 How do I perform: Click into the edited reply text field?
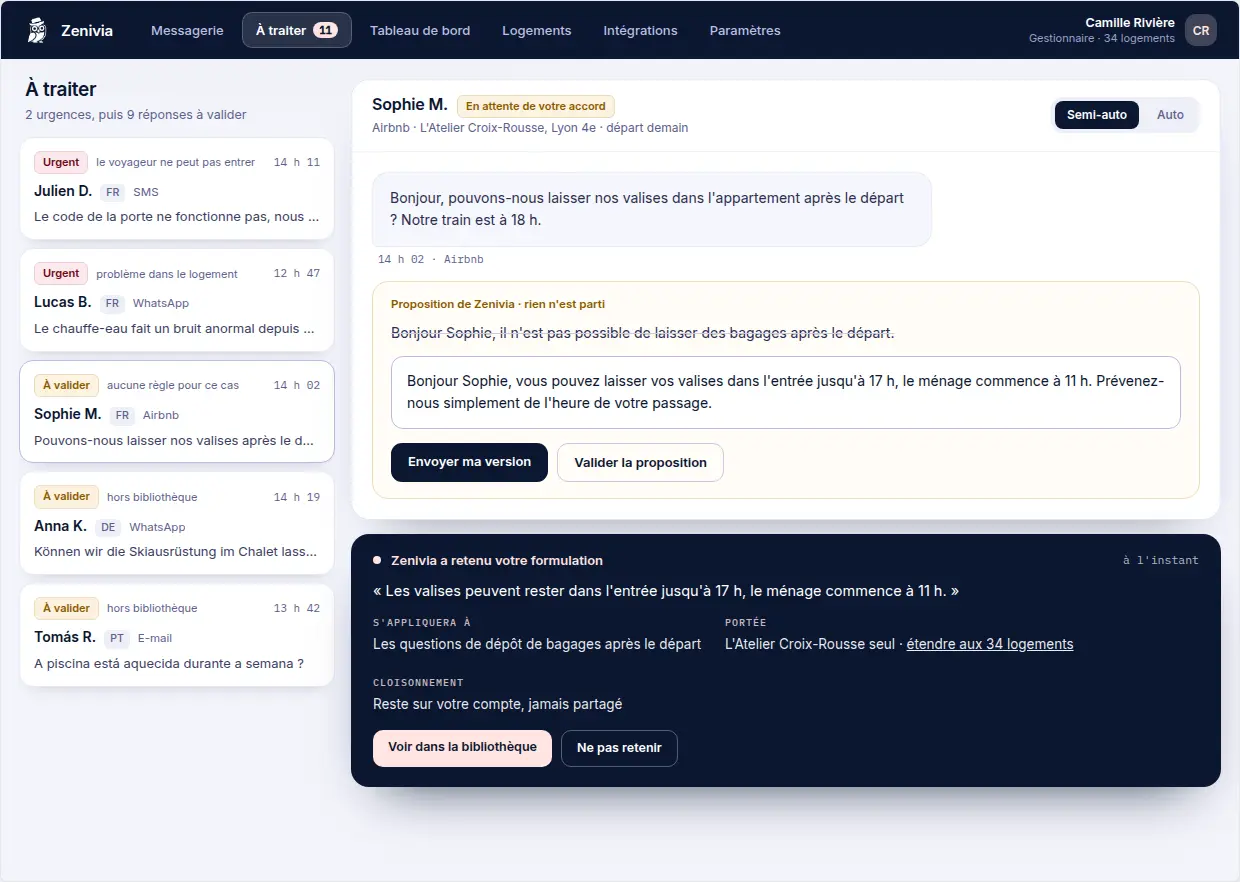click(x=786, y=392)
